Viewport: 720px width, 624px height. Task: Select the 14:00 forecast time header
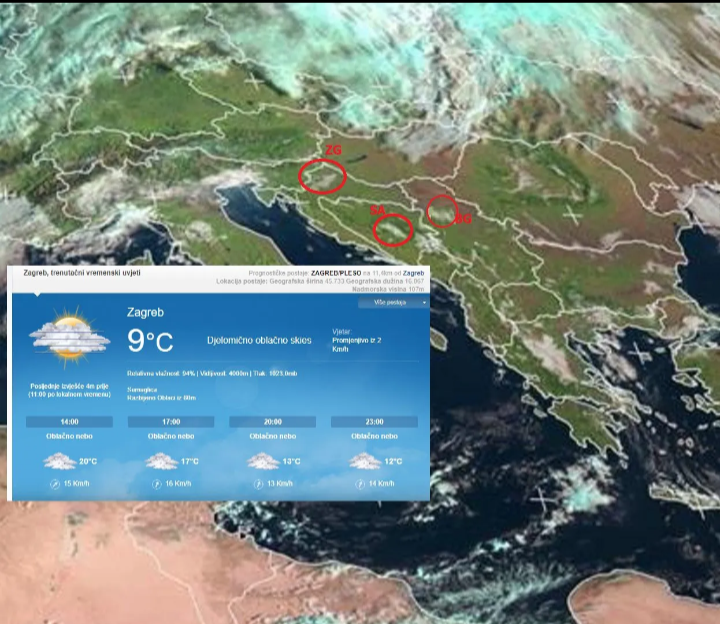click(69, 422)
